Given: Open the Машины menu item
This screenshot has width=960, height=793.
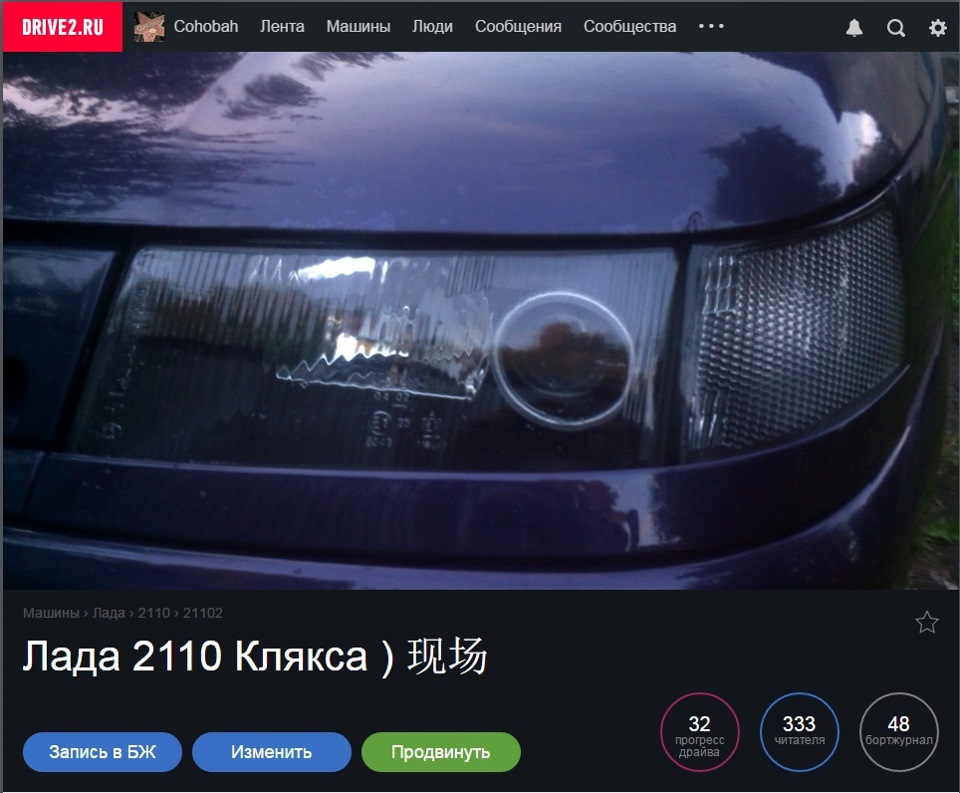Looking at the screenshot, I should 358,26.
